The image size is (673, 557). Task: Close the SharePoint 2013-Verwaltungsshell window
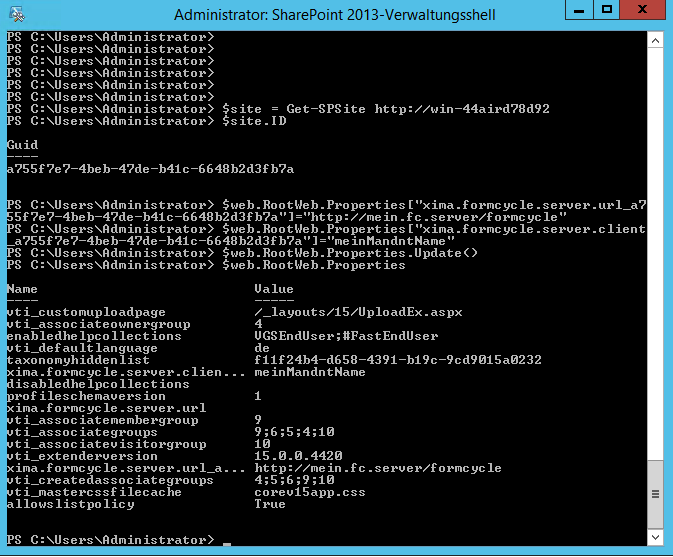click(643, 12)
